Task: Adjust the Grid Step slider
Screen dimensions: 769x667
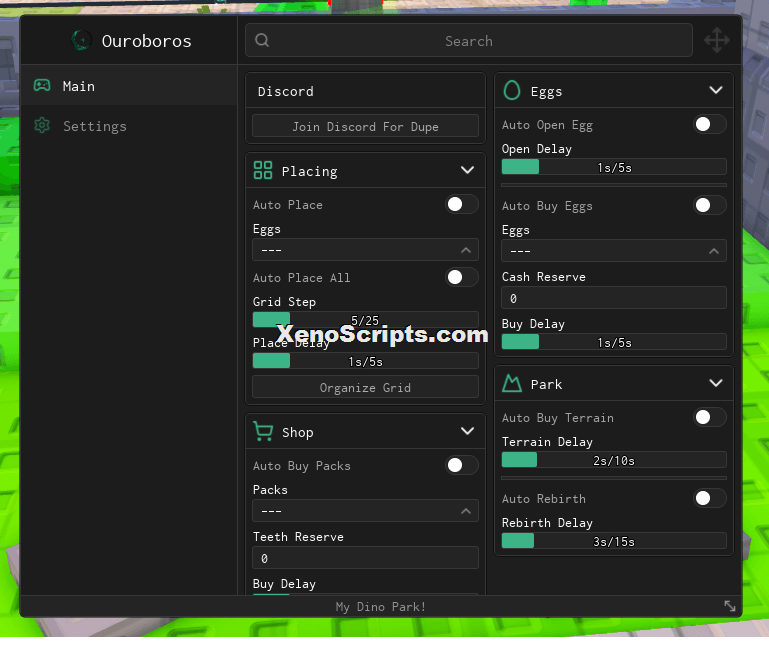Action: click(365, 320)
